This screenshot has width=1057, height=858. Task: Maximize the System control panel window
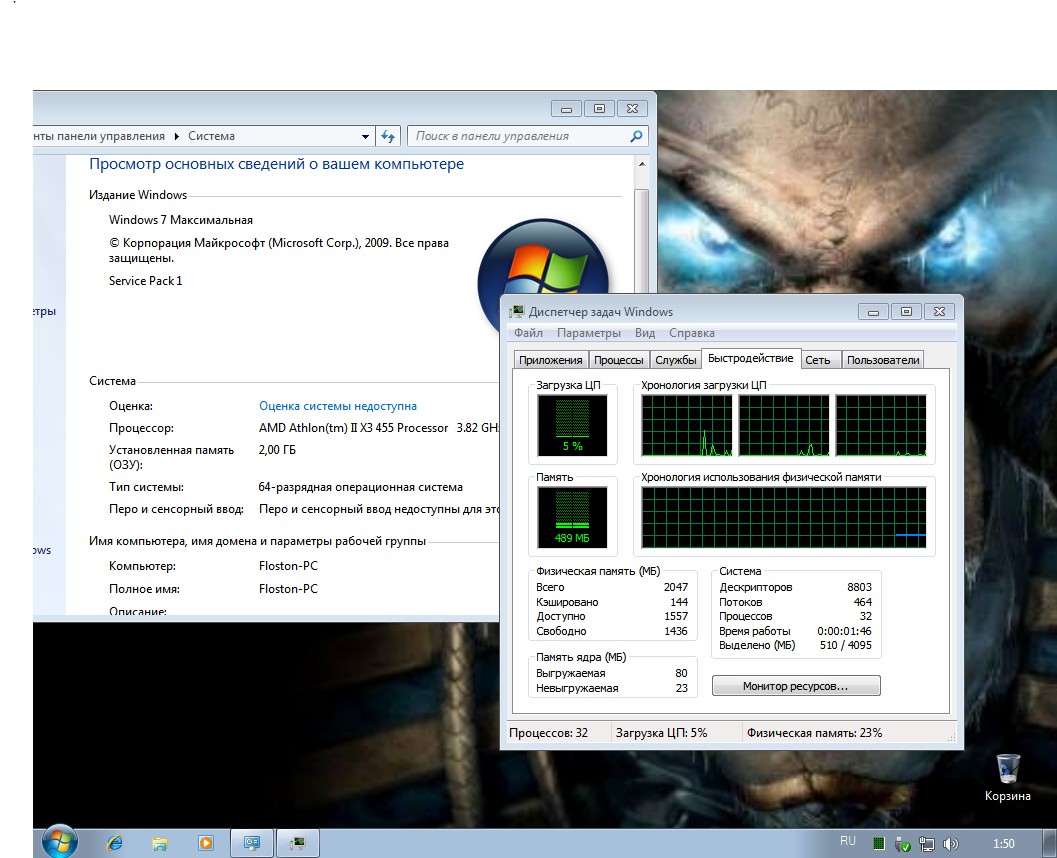[x=599, y=109]
